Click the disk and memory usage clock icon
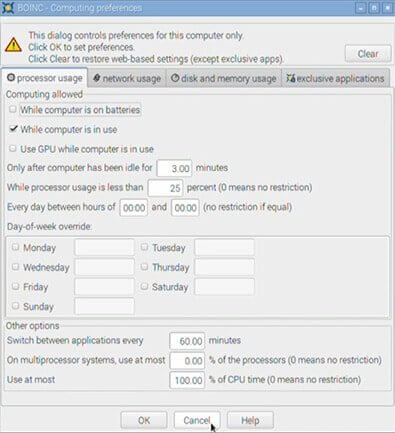 175,78
